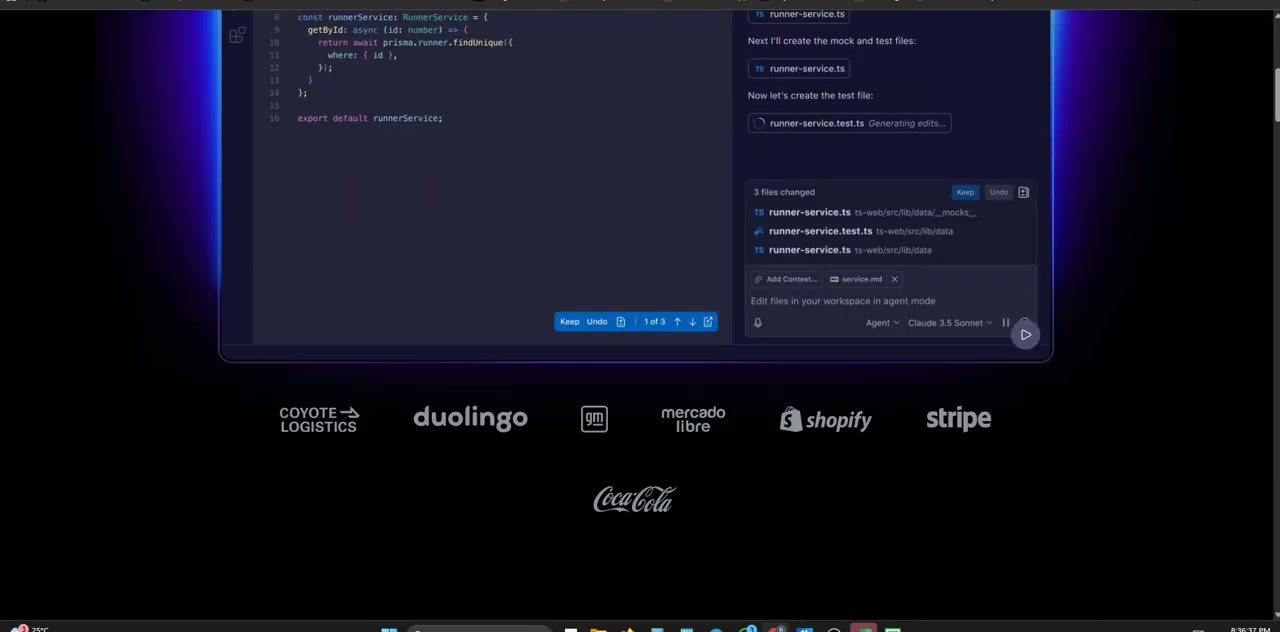Click the view-changes icon beside the chat Undo
Viewport: 1280px width, 632px height.
coord(1023,192)
